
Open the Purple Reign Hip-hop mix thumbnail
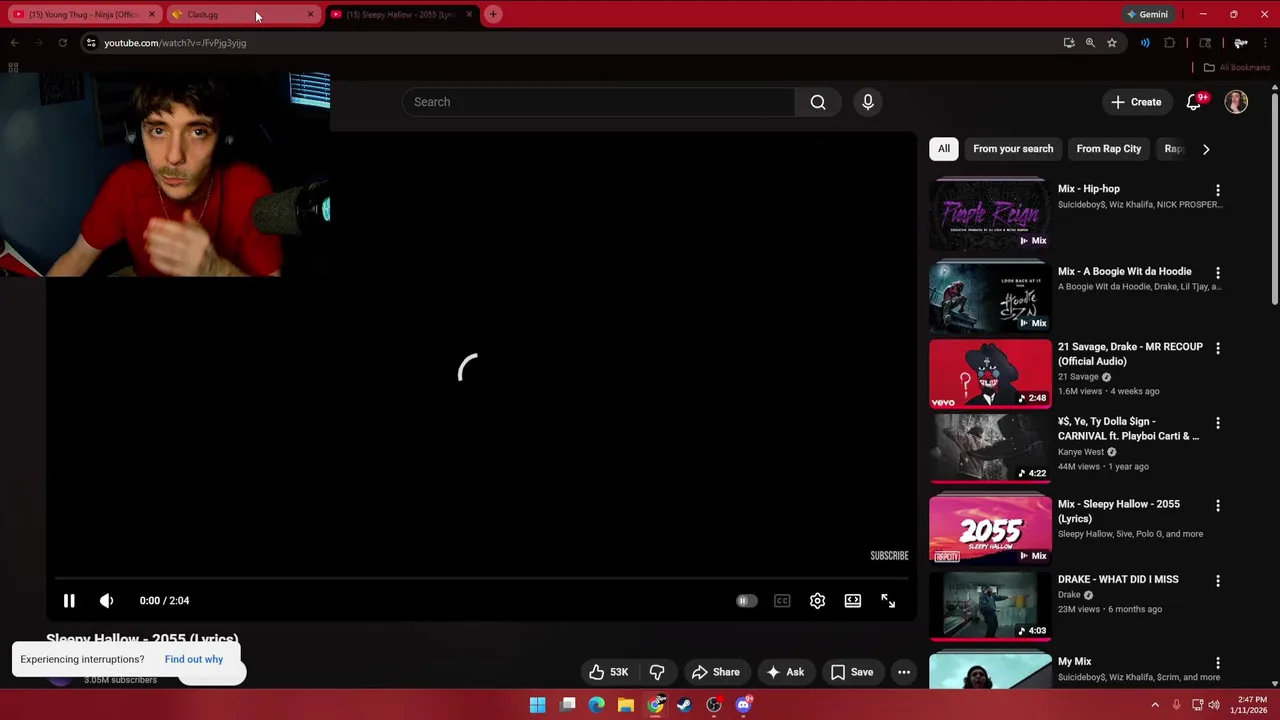point(991,215)
